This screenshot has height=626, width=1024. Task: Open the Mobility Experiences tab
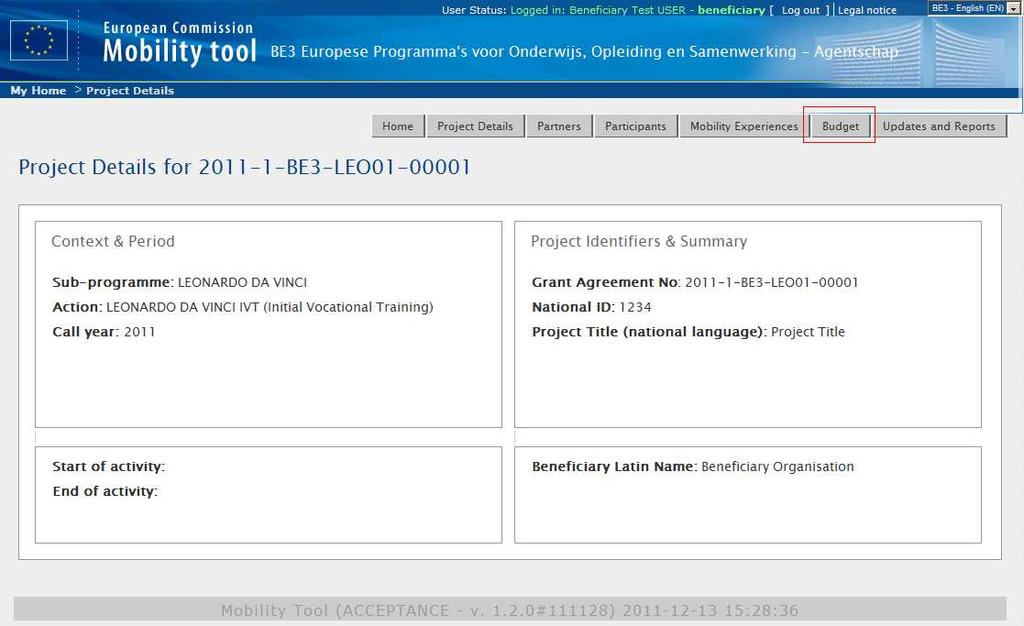[x=744, y=127]
